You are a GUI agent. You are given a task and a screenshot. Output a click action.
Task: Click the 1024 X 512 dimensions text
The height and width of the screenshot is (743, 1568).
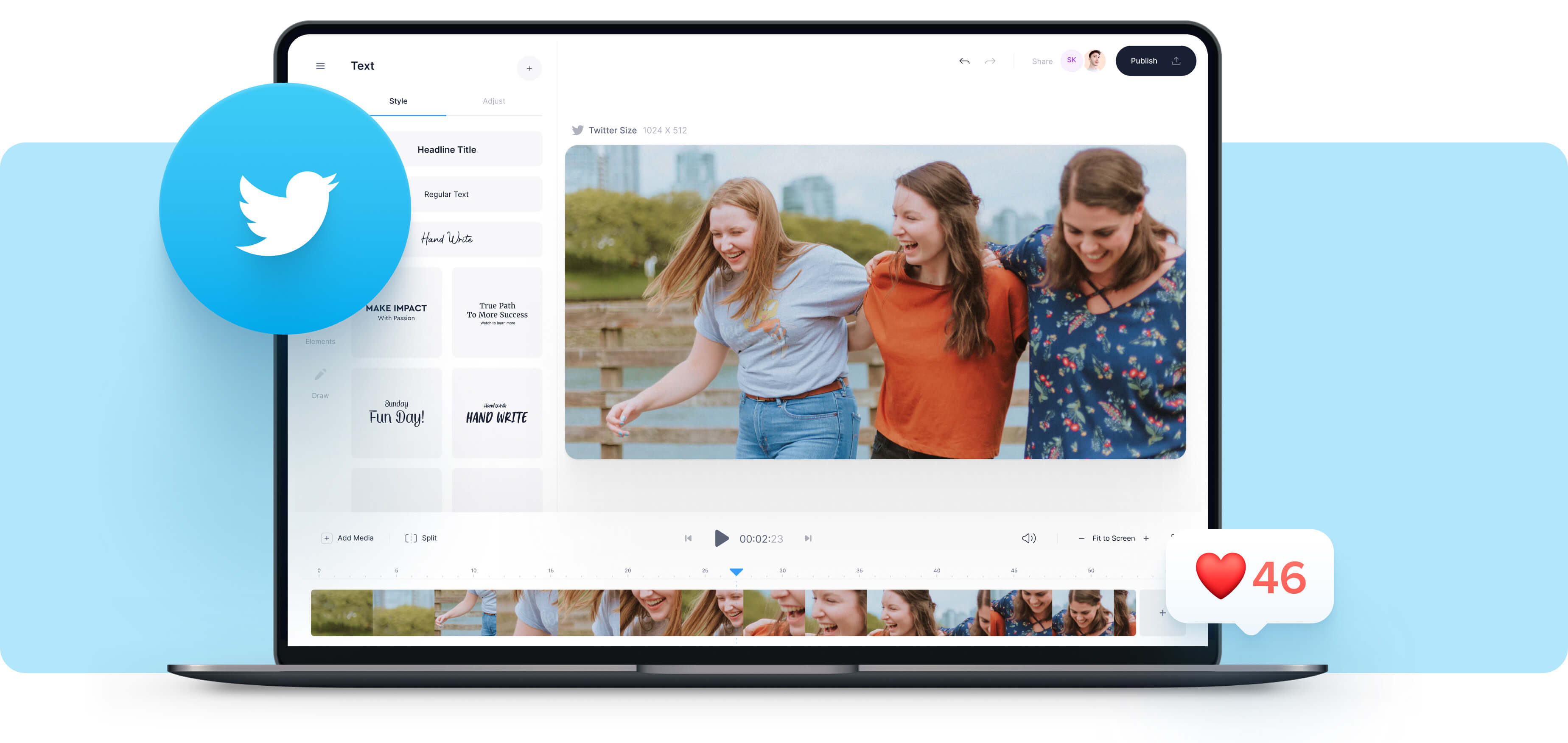pyautogui.click(x=665, y=130)
